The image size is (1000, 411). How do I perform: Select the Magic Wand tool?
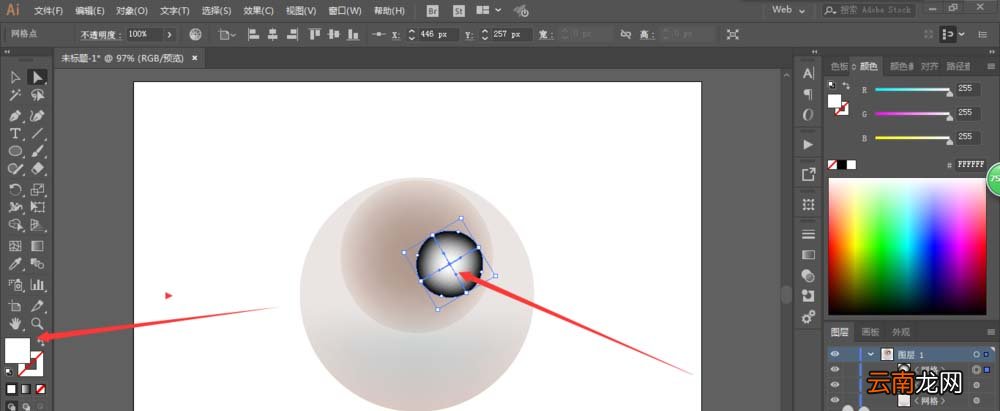(x=15, y=96)
